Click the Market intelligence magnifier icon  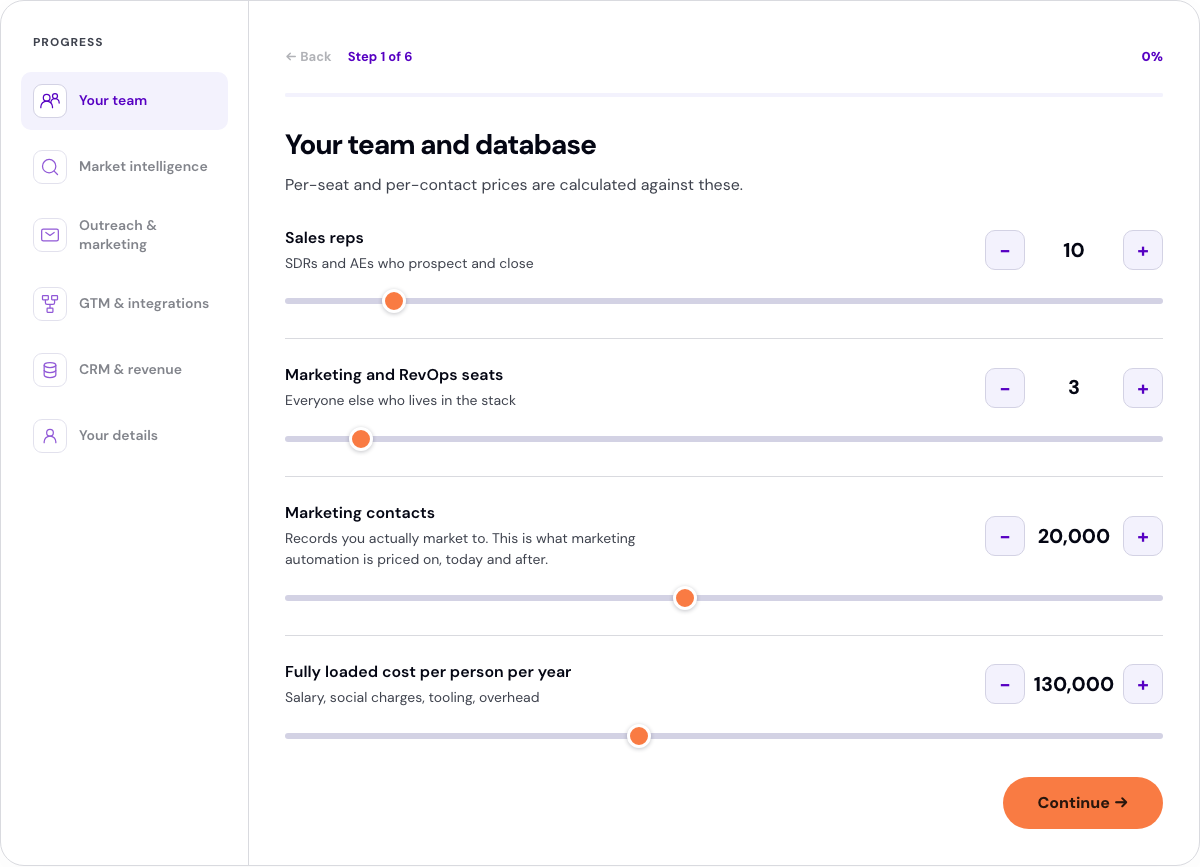[x=50, y=167]
